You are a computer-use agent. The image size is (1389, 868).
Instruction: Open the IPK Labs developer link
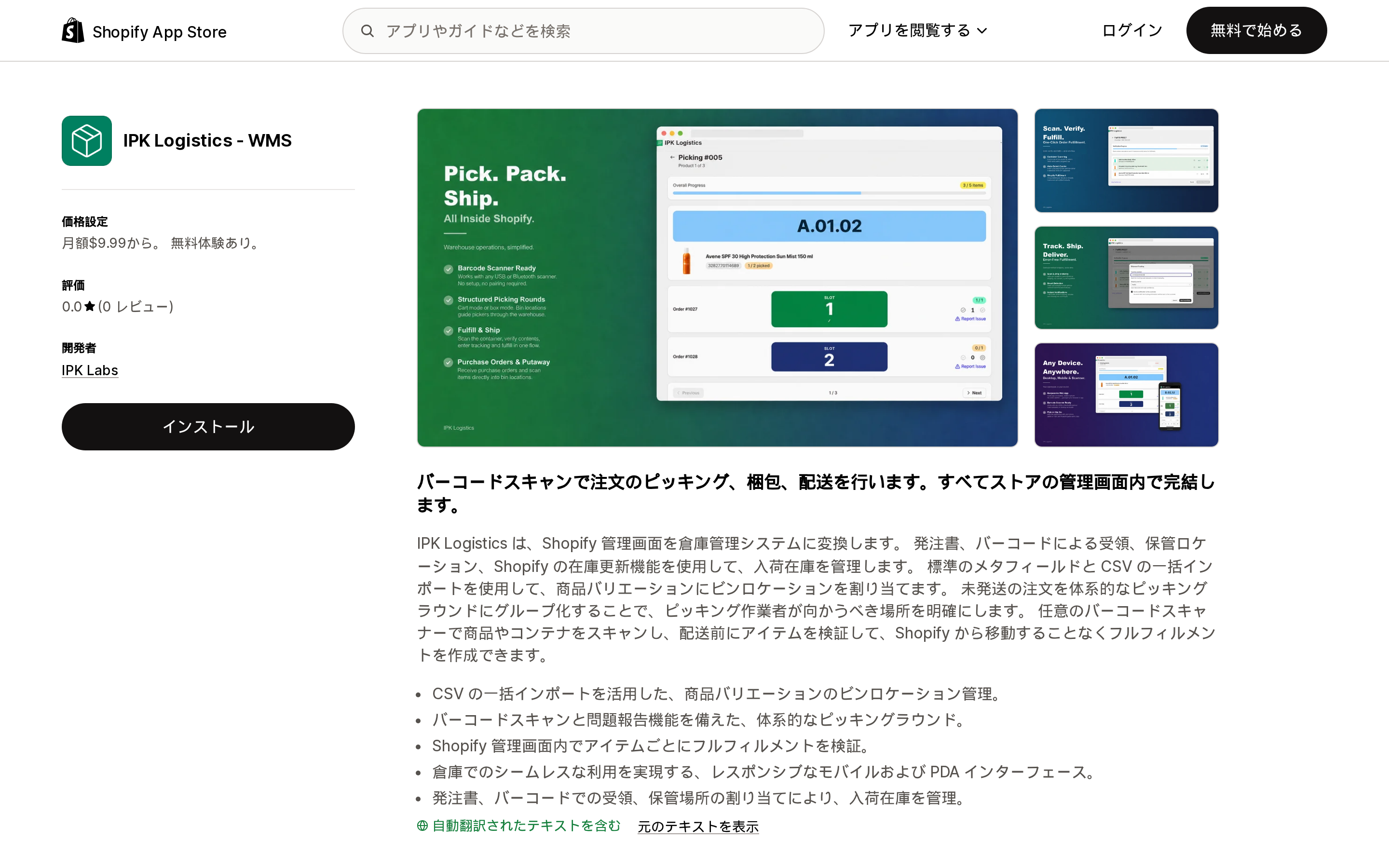coord(90,370)
